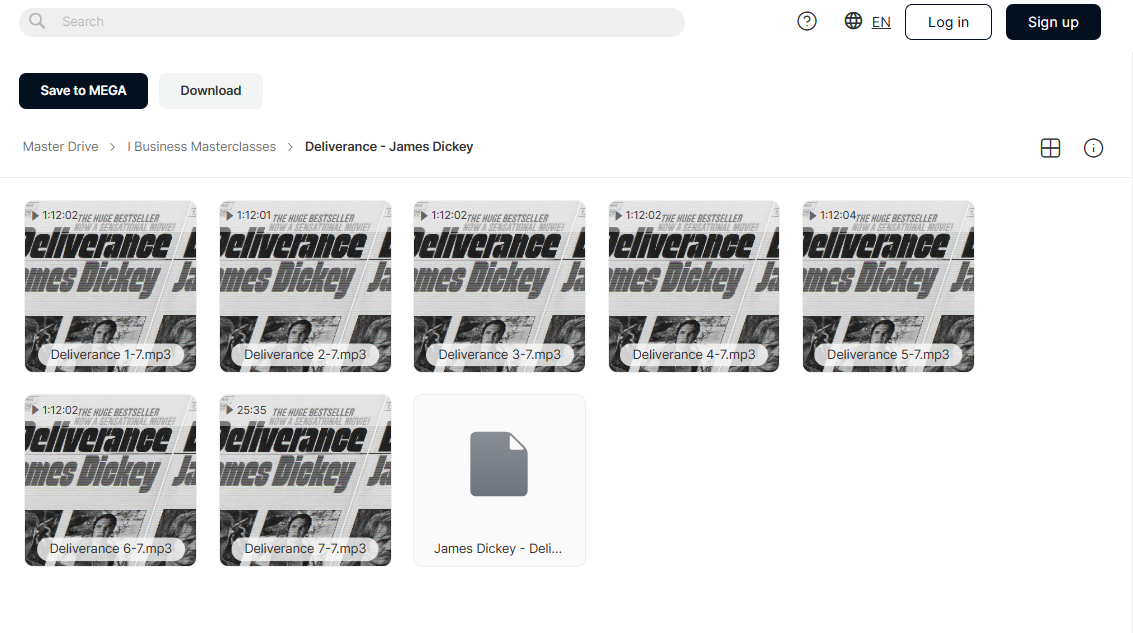Viewport: 1133px width, 633px height.
Task: Navigate to I Business Masterclasses breadcrumb
Action: 202,147
